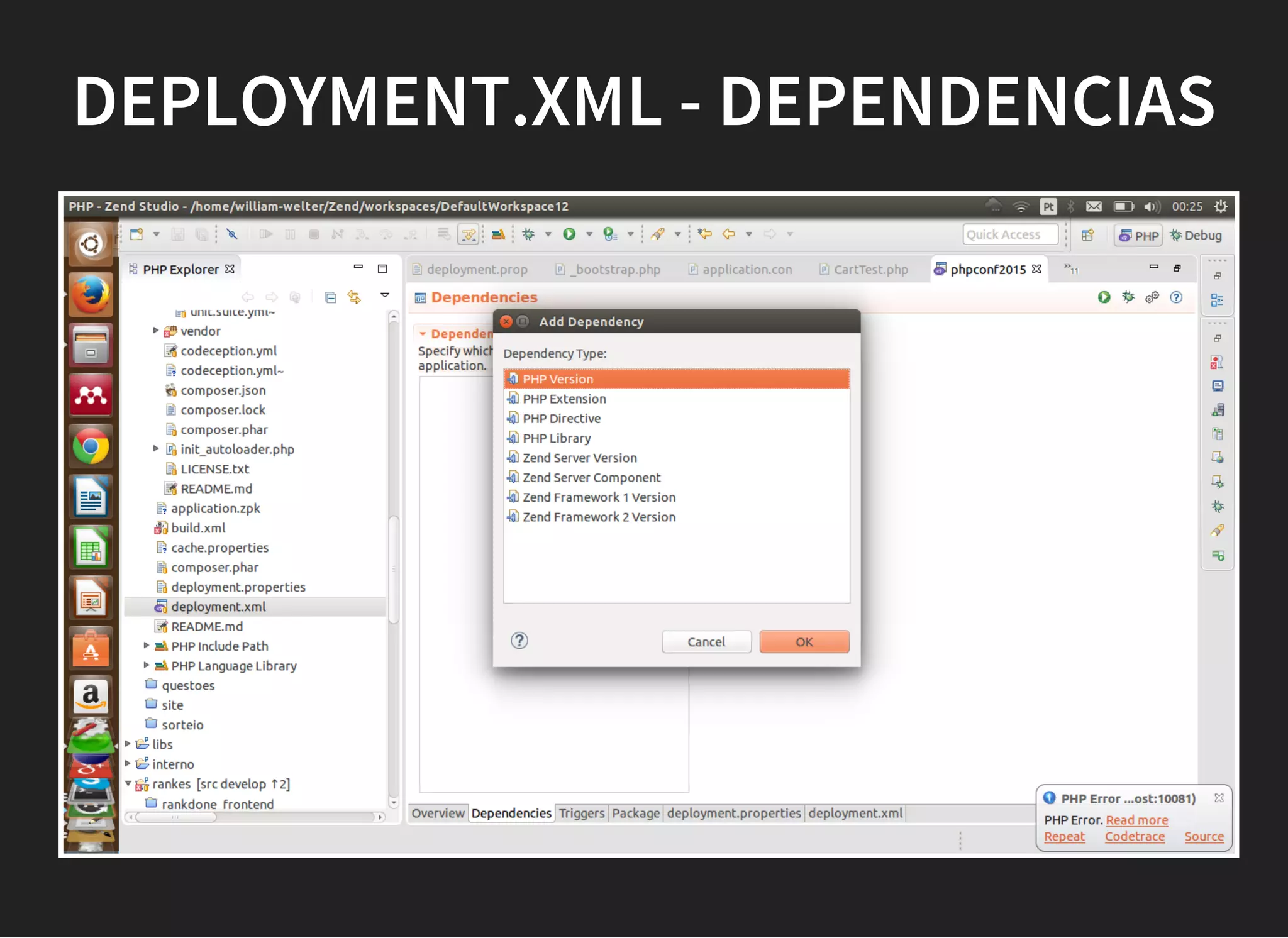
Task: Choose PHP Directive dependency type
Action: click(x=677, y=418)
